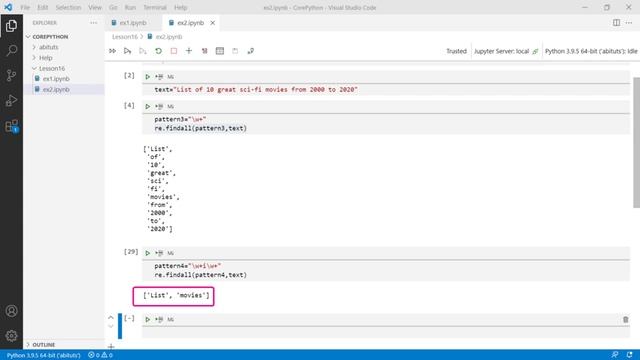Run cells above the current cell
This screenshot has width=640, height=360.
(127, 51)
